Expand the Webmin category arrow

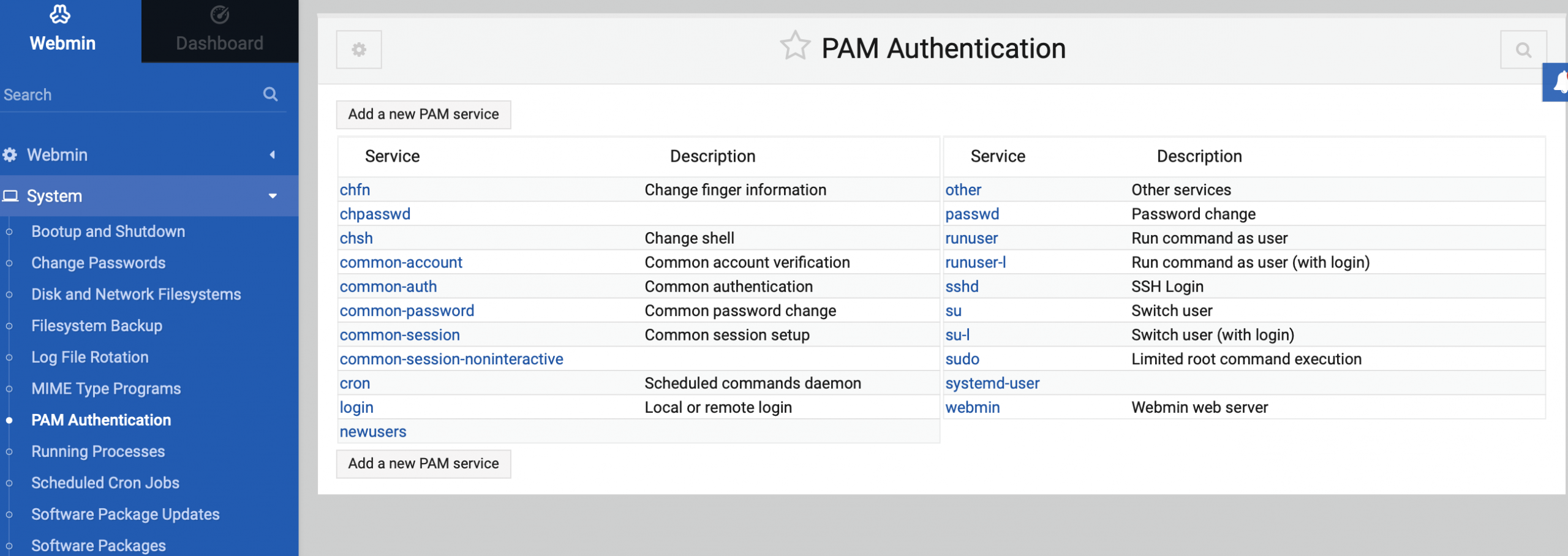coord(273,155)
